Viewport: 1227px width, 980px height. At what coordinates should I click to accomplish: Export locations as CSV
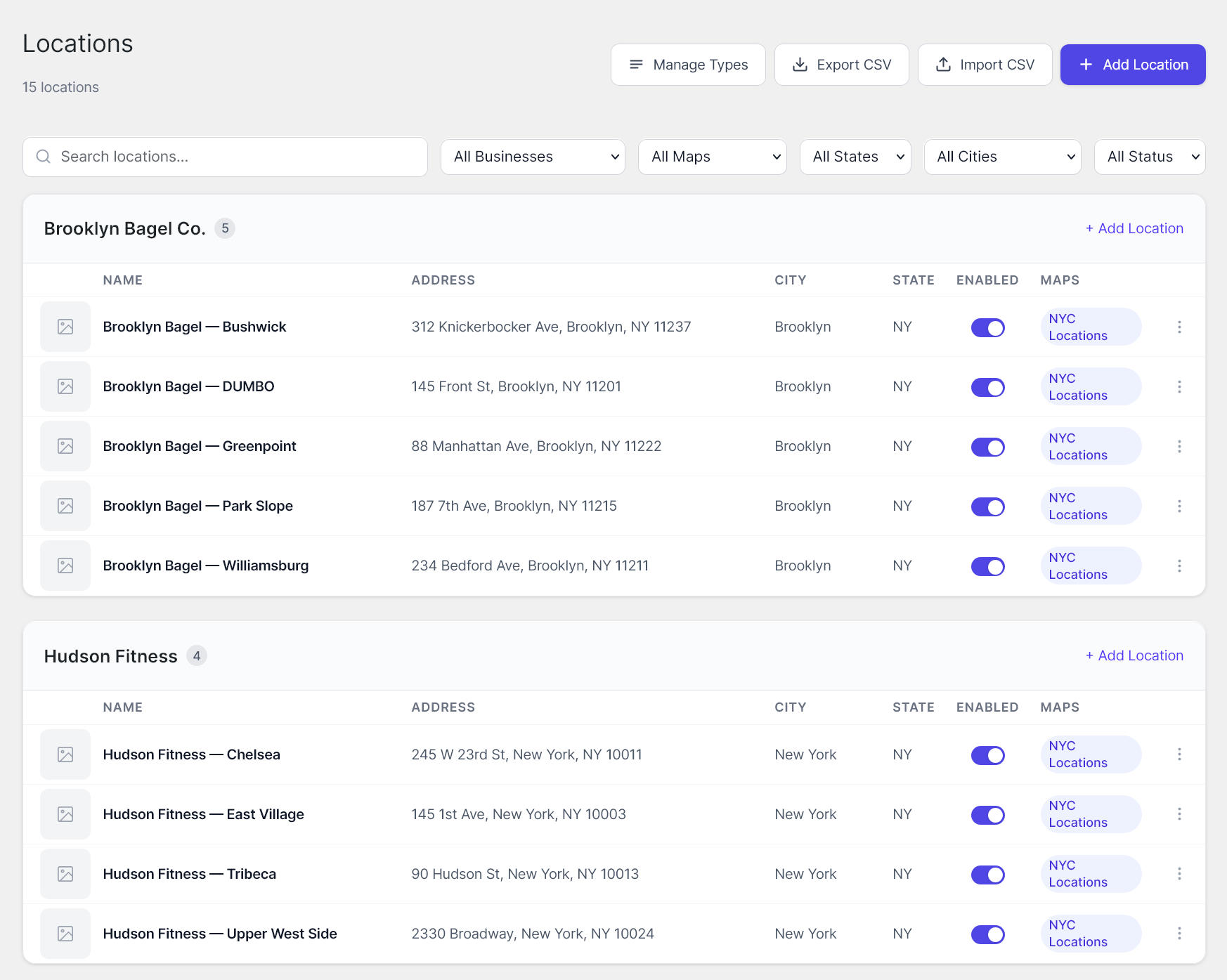[842, 65]
